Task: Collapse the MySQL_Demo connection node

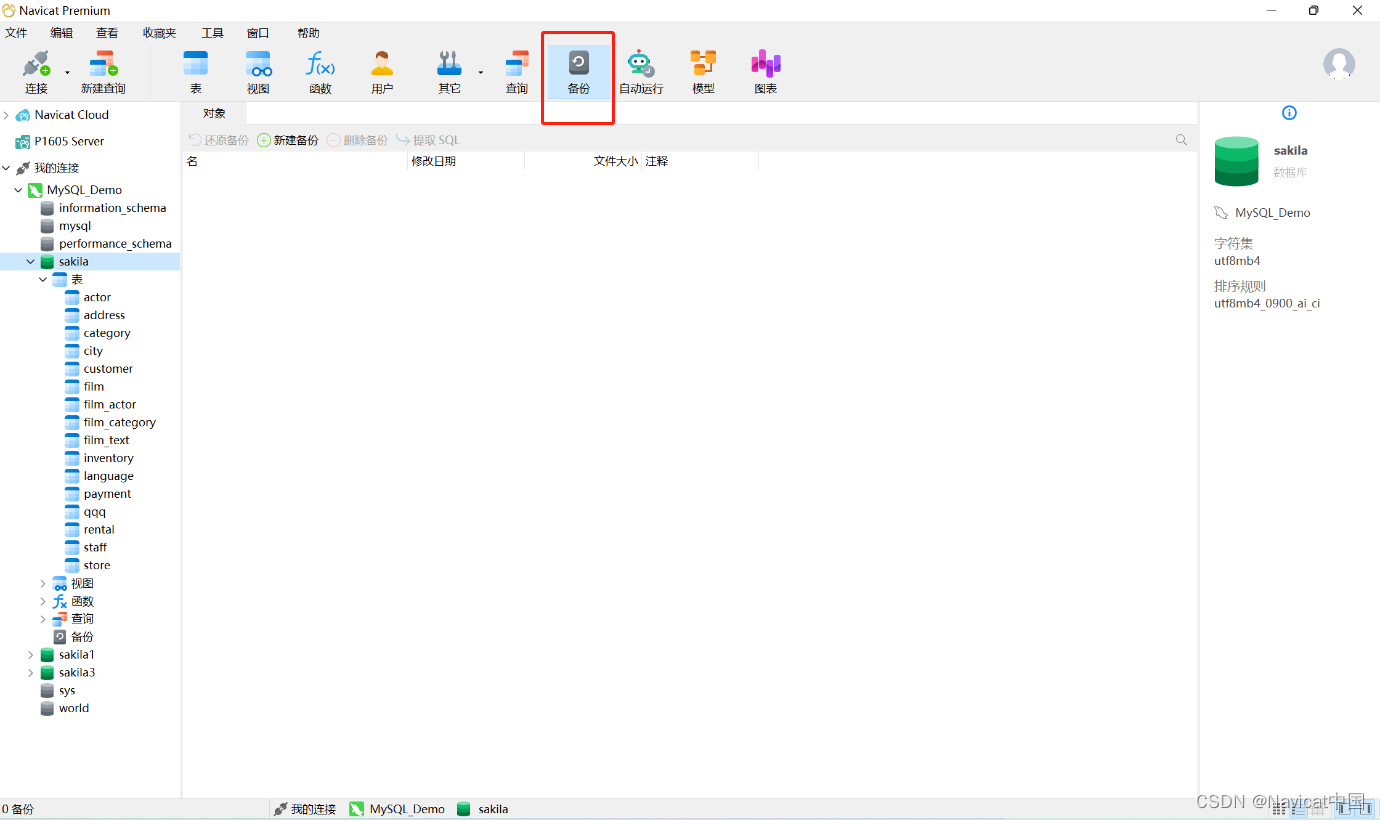Action: [x=19, y=190]
